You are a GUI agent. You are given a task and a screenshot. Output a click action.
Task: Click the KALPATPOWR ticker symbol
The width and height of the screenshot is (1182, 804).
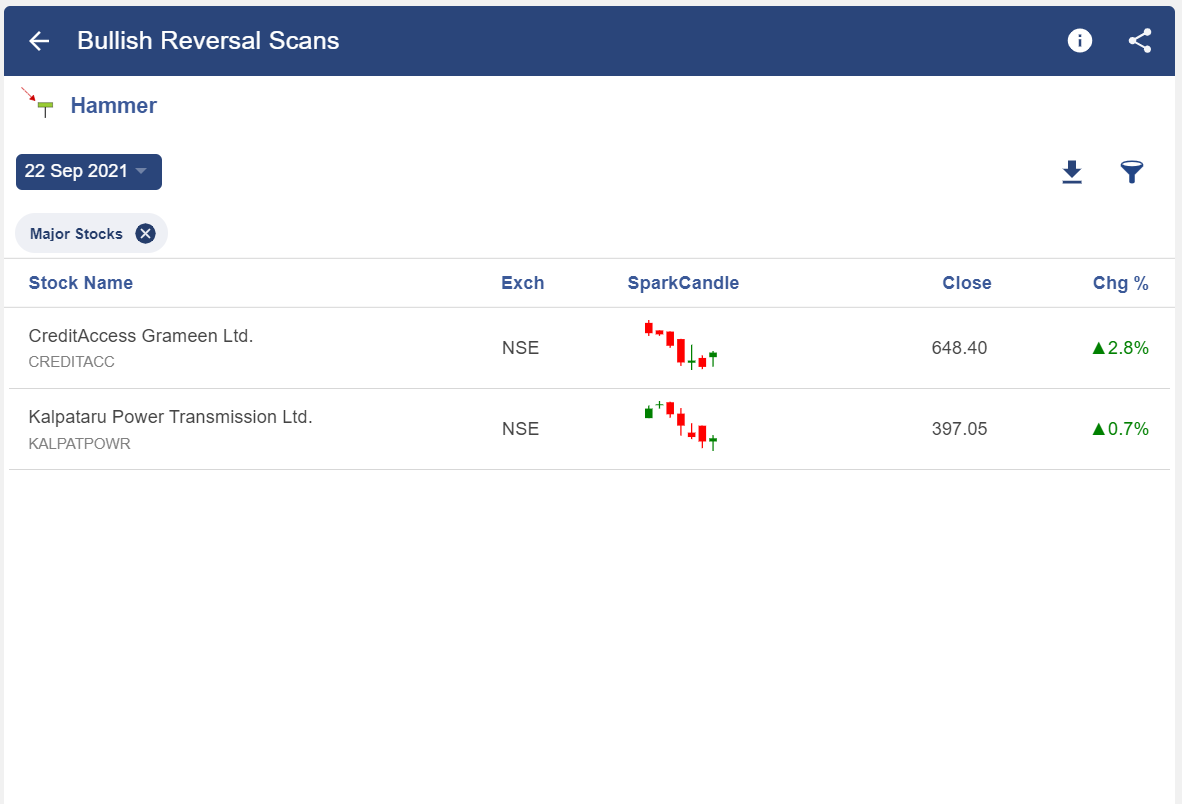[79, 444]
